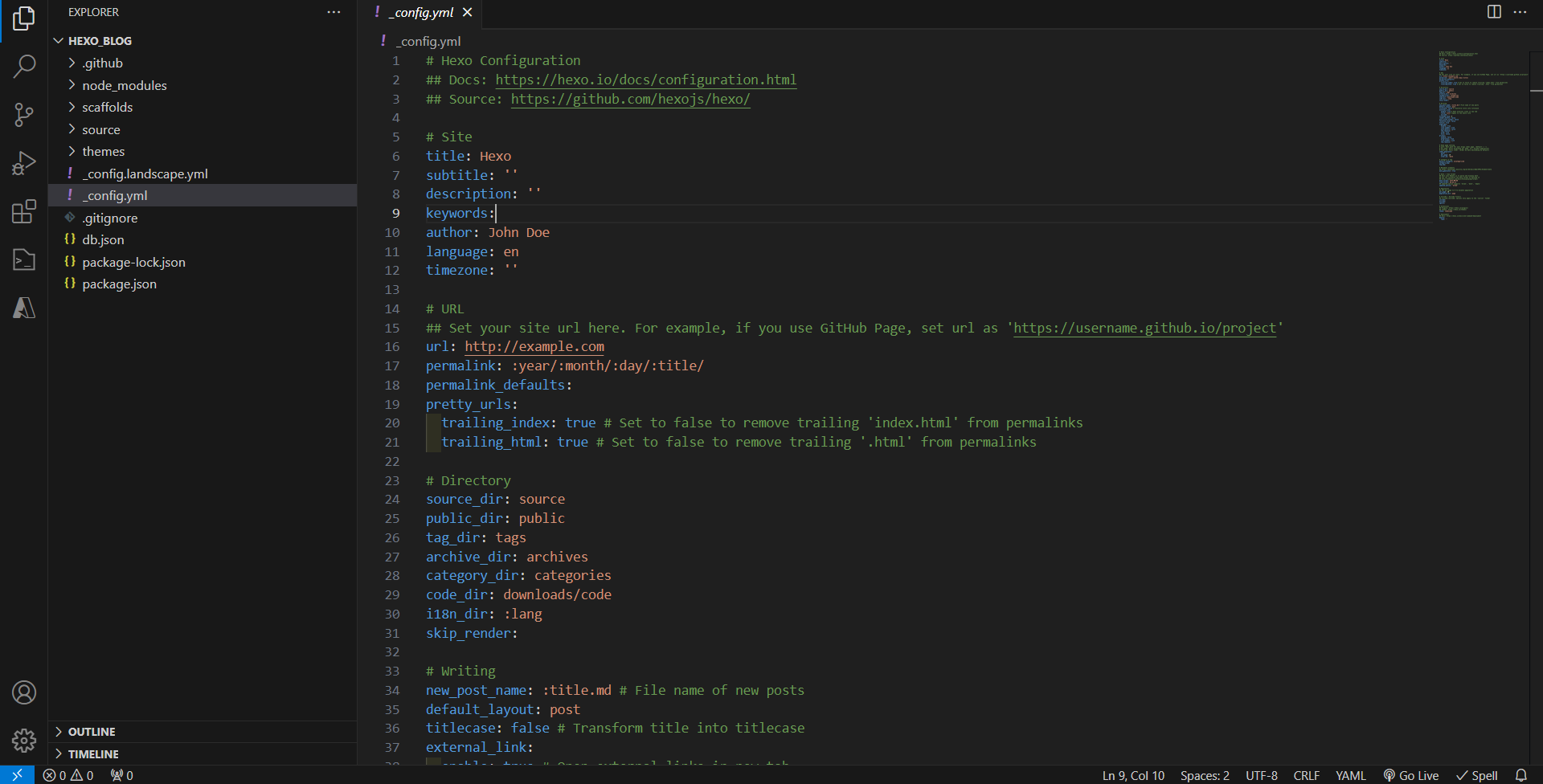The width and height of the screenshot is (1543, 784).
Task: Click line number 20 in the gutter
Action: [x=392, y=423]
